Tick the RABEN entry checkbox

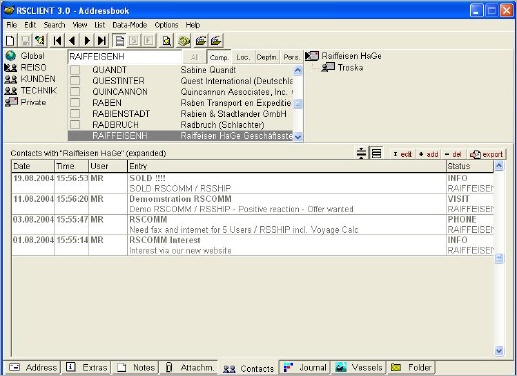75,103
